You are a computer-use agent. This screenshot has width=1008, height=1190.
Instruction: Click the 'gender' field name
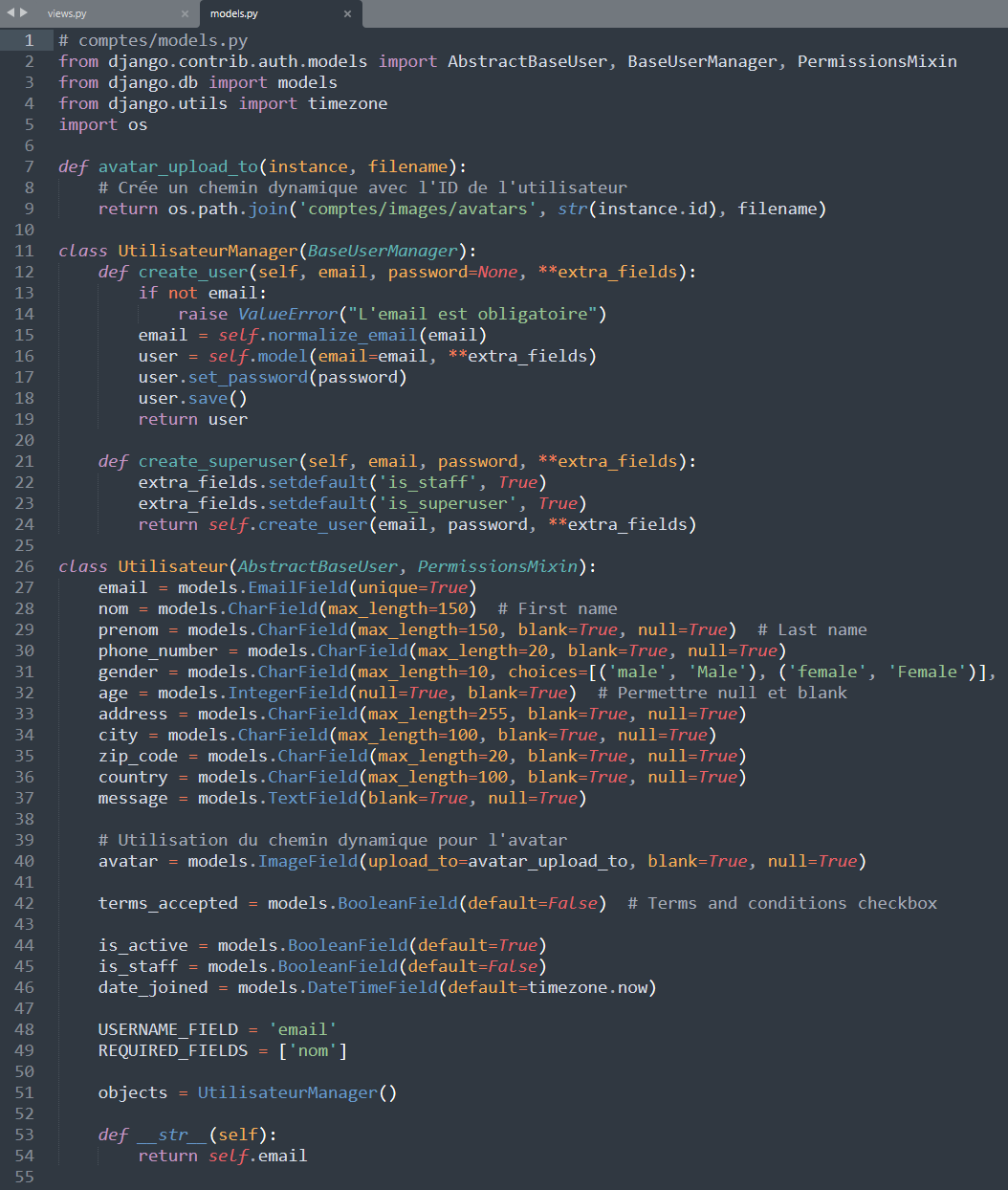coord(128,672)
